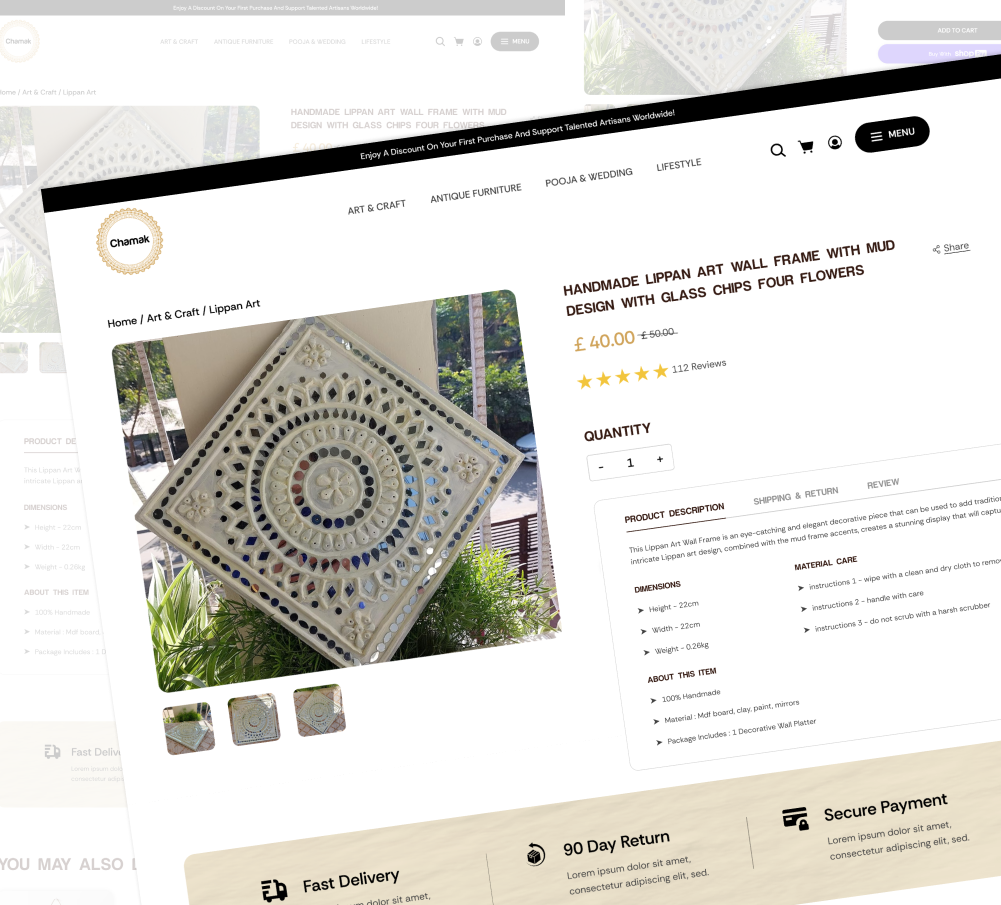Click the struck-through £ 50.00 price
Viewport: 1001px width, 905px height.
point(658,333)
